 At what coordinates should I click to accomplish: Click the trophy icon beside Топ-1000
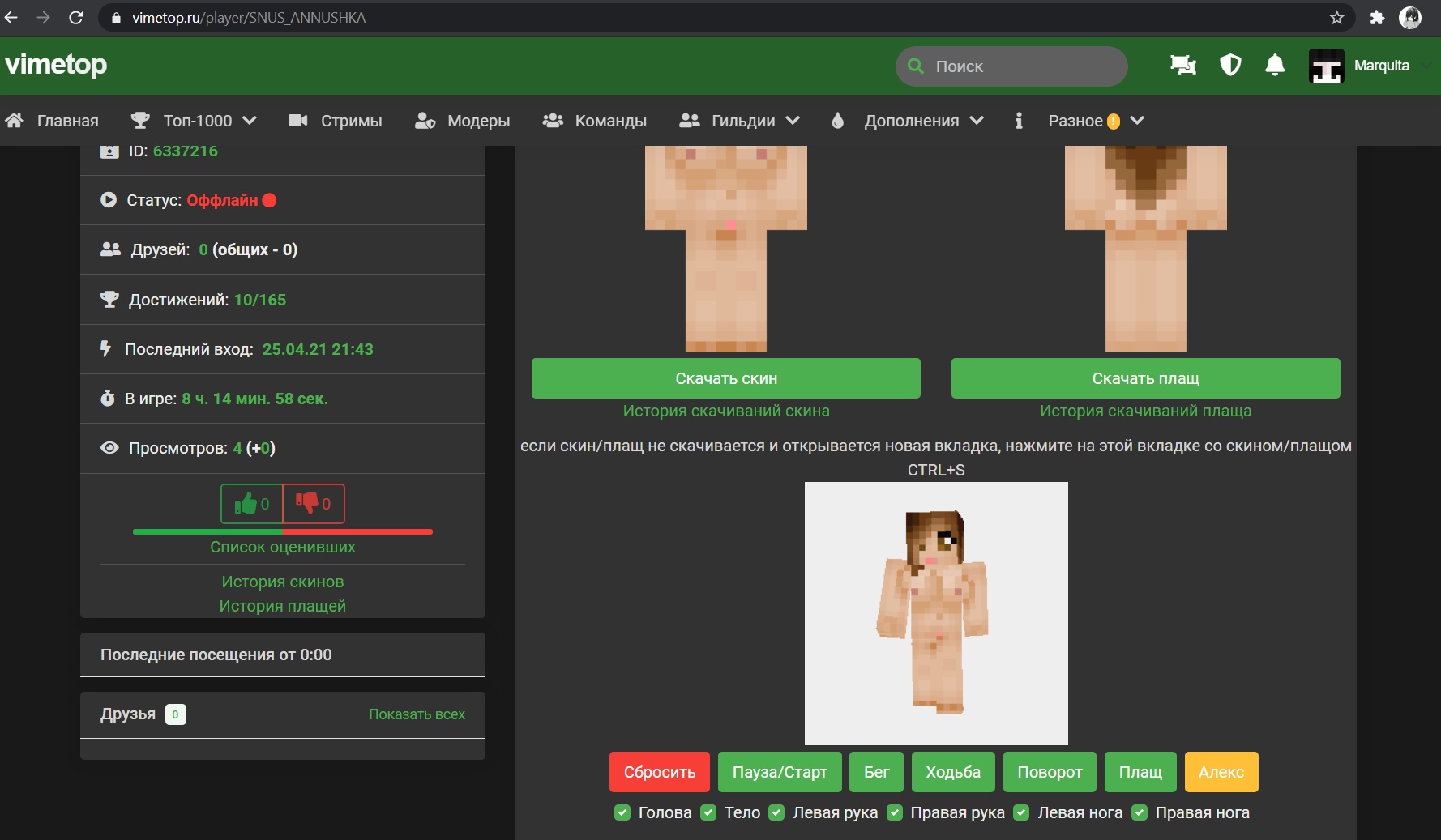point(140,121)
